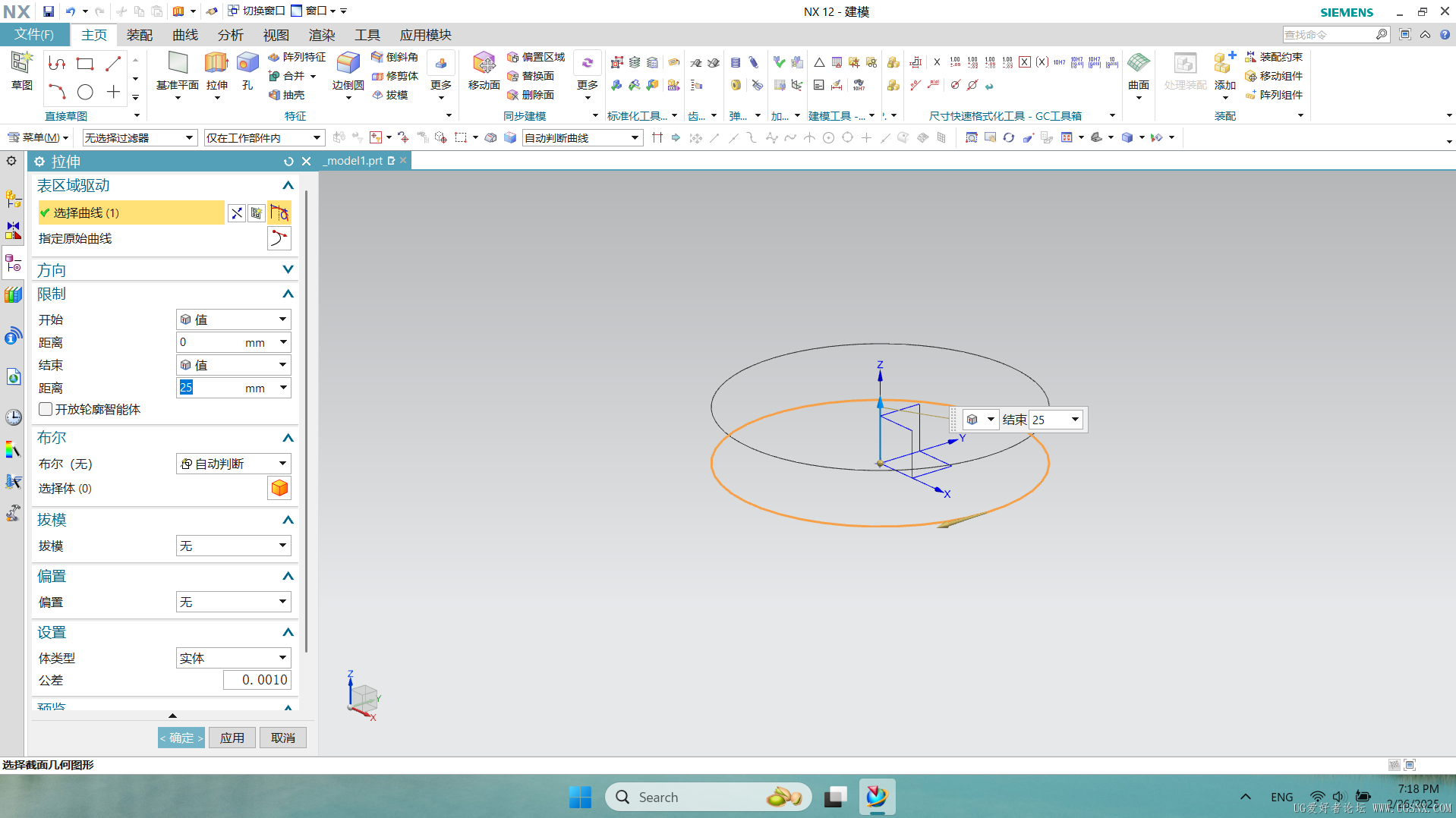Click the Pattern Feature (阵列特征) command
This screenshot has width=1456, height=818.
(x=297, y=57)
